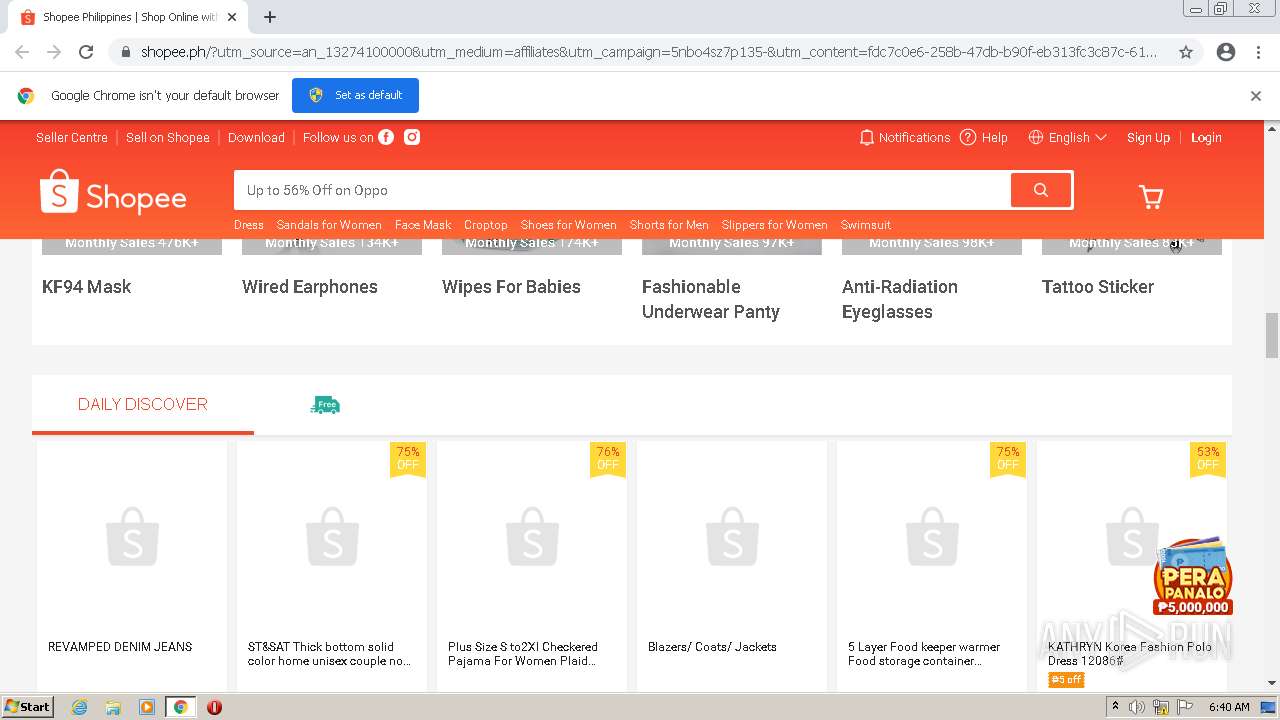
Task: Open Shopee's Facebook page icon
Action: [x=386, y=137]
